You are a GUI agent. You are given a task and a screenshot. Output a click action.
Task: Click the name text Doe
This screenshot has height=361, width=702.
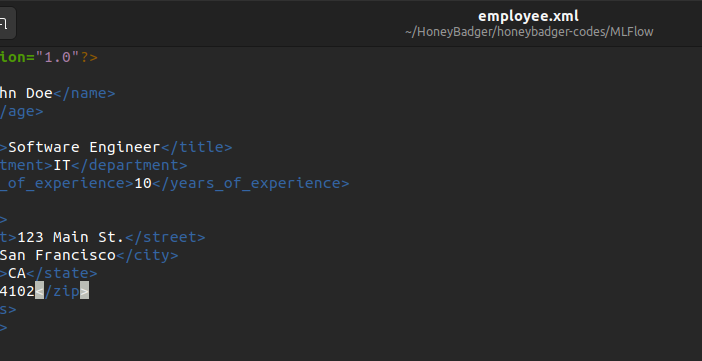[39, 93]
